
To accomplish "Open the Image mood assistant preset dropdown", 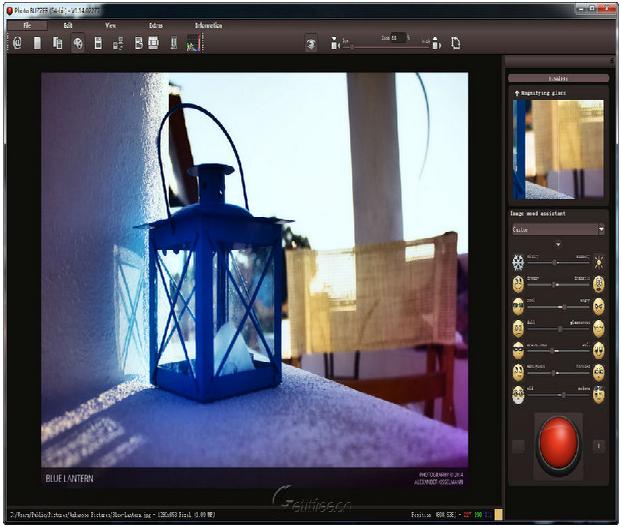I will tap(558, 230).
